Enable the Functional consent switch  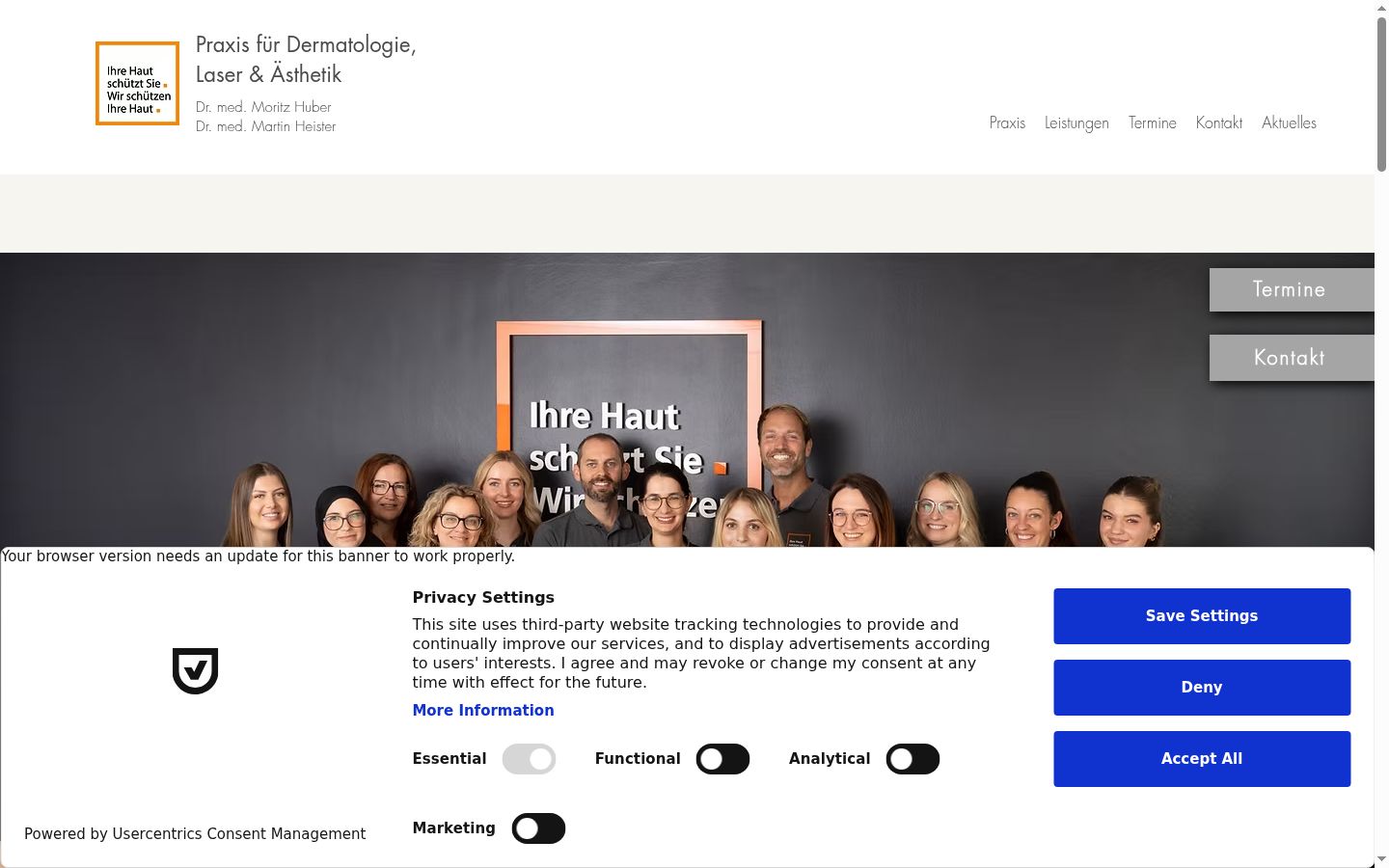(x=722, y=759)
